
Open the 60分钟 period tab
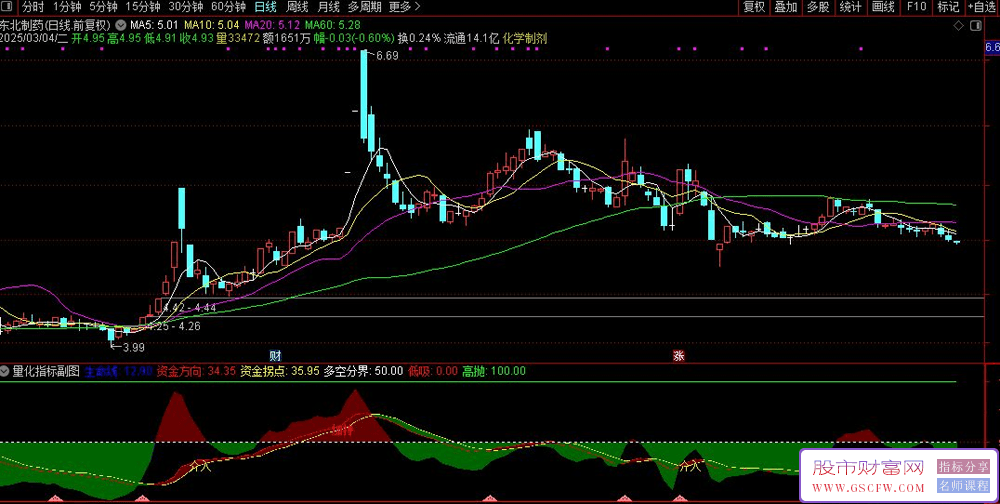(228, 7)
